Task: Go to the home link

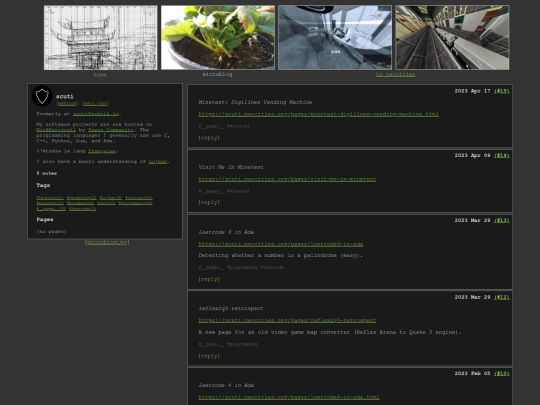Action: [100, 74]
